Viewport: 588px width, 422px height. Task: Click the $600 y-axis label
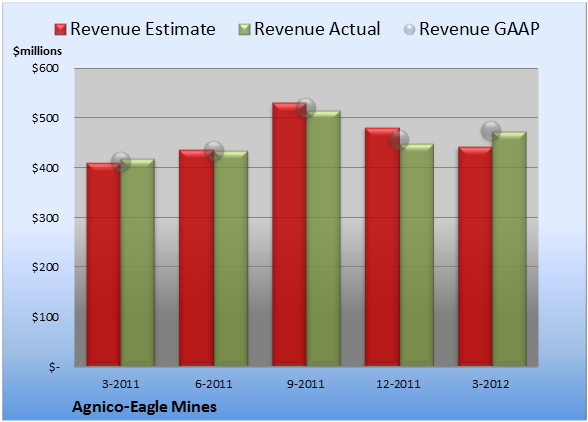(x=45, y=68)
